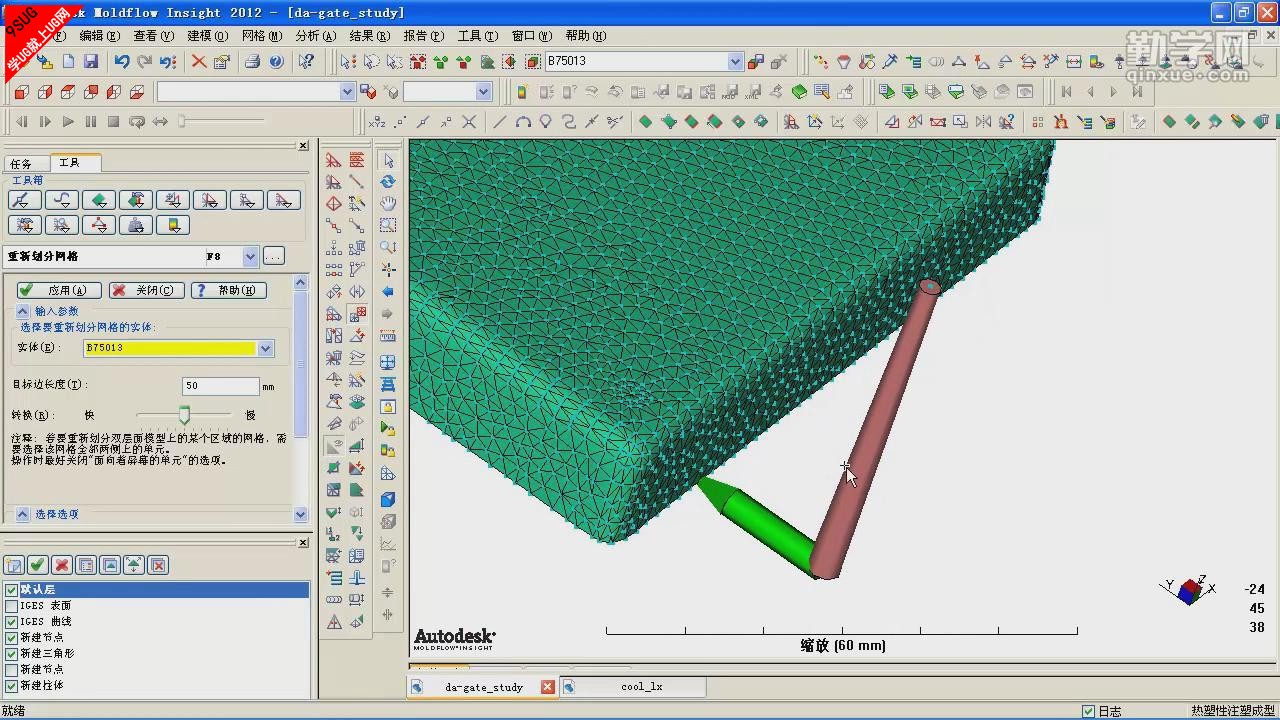Click the New layer icon in layer panel
Viewport: 1280px width, 720px height.
click(14, 565)
